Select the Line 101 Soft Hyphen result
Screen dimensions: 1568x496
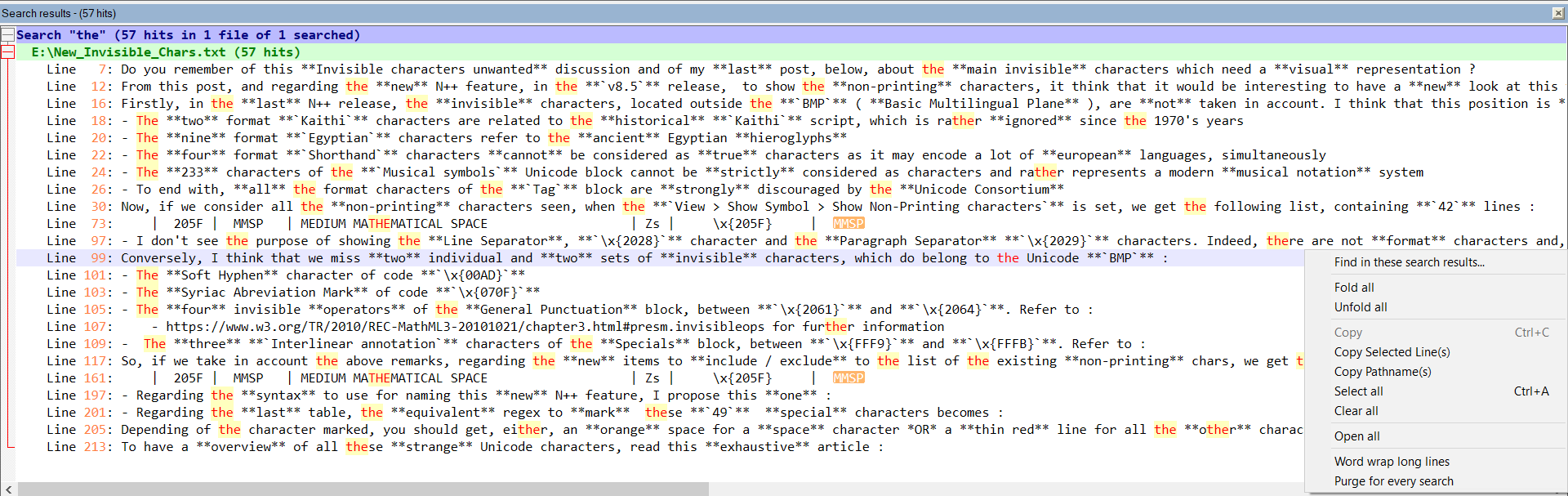click(327, 275)
